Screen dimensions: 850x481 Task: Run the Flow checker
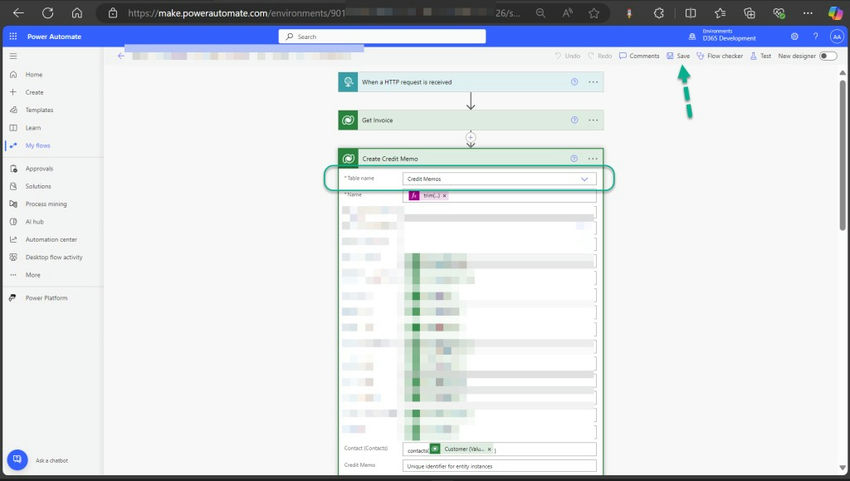coord(720,56)
